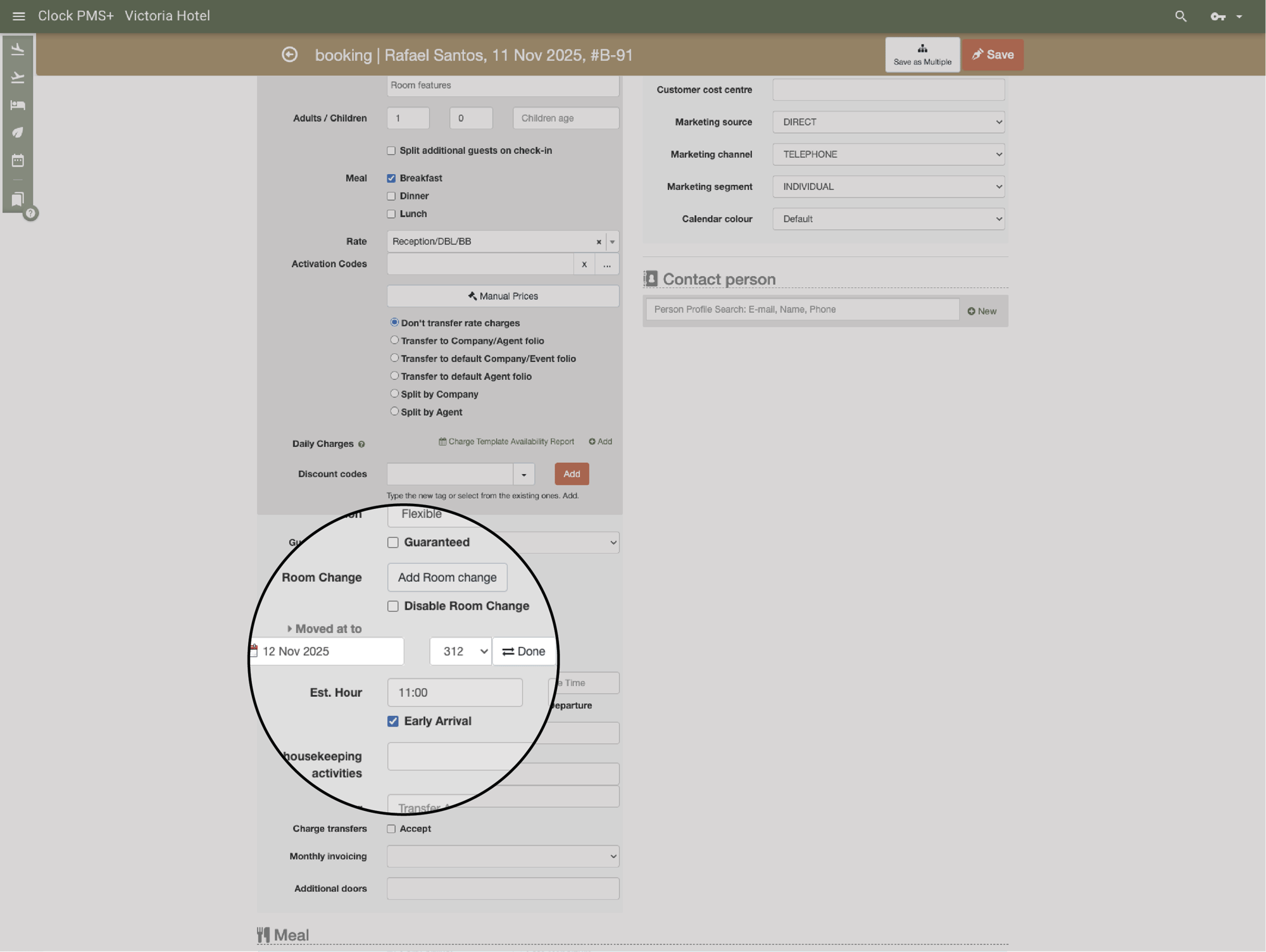
Task: Open the help question mark bubble
Action: point(30,213)
